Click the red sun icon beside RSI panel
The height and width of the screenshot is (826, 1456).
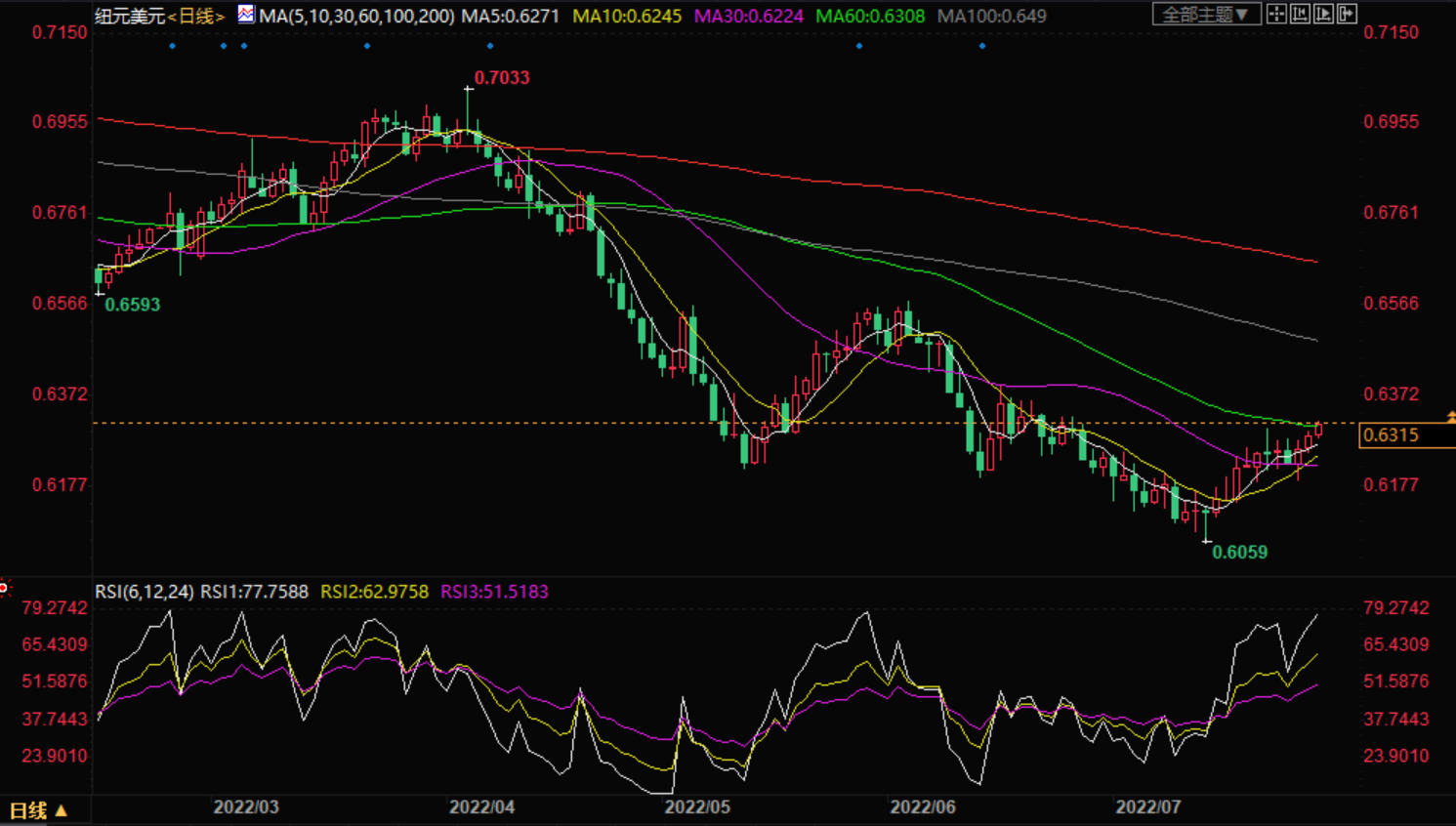tap(5, 587)
